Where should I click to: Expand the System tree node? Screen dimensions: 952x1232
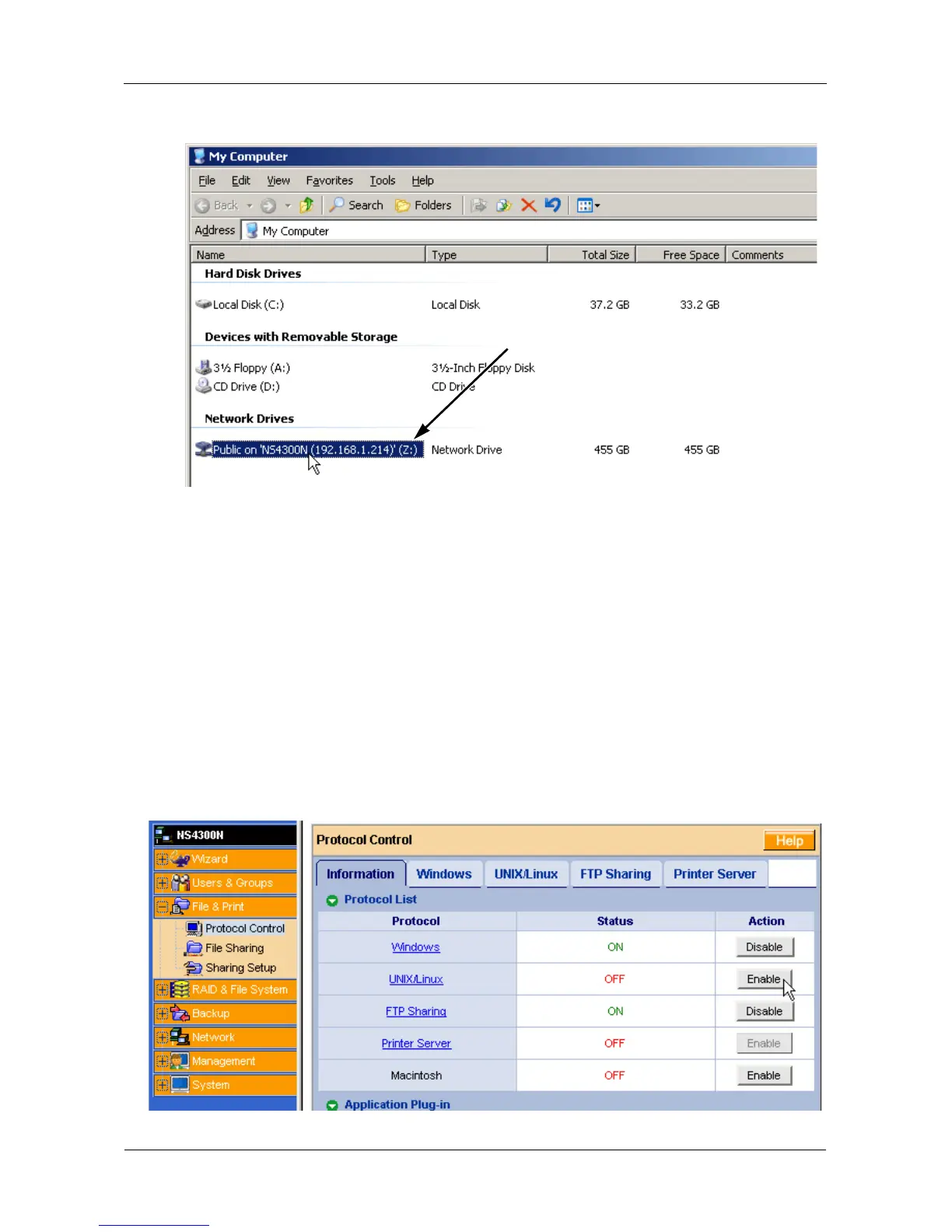(x=162, y=1084)
